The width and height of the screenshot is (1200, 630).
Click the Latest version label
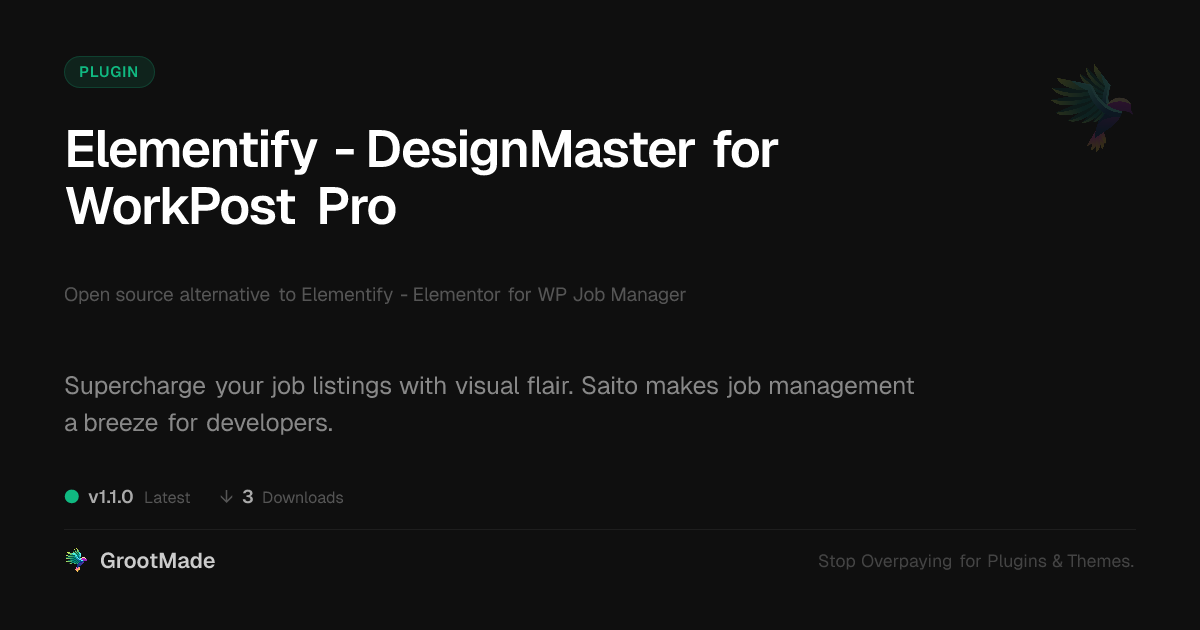[x=167, y=498]
